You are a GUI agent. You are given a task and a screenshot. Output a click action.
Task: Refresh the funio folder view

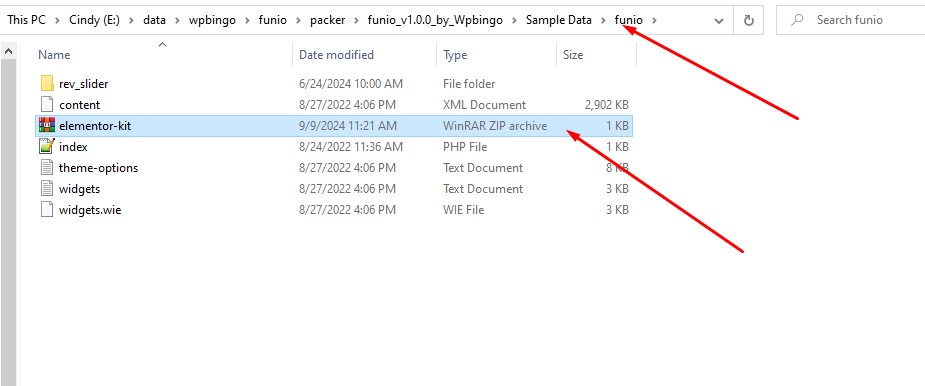tap(749, 21)
